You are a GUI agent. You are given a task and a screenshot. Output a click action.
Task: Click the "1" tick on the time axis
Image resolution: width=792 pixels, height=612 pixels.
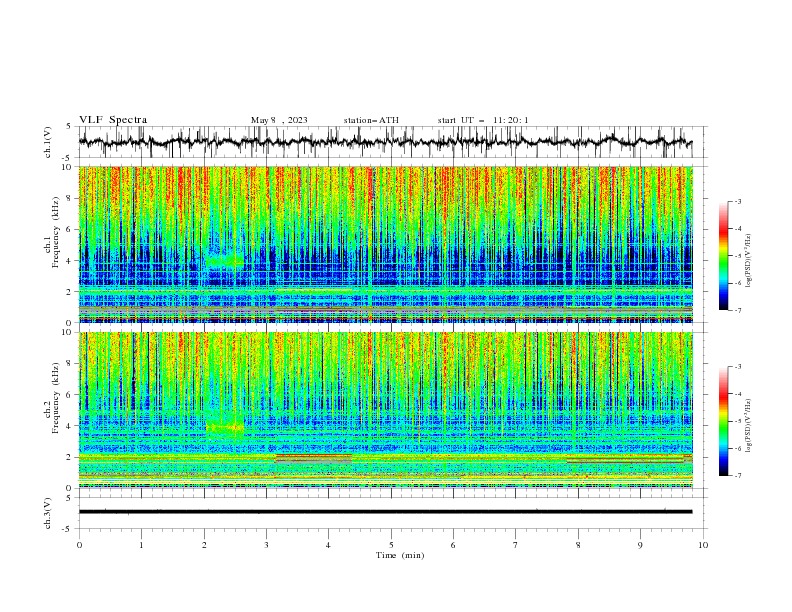click(141, 545)
